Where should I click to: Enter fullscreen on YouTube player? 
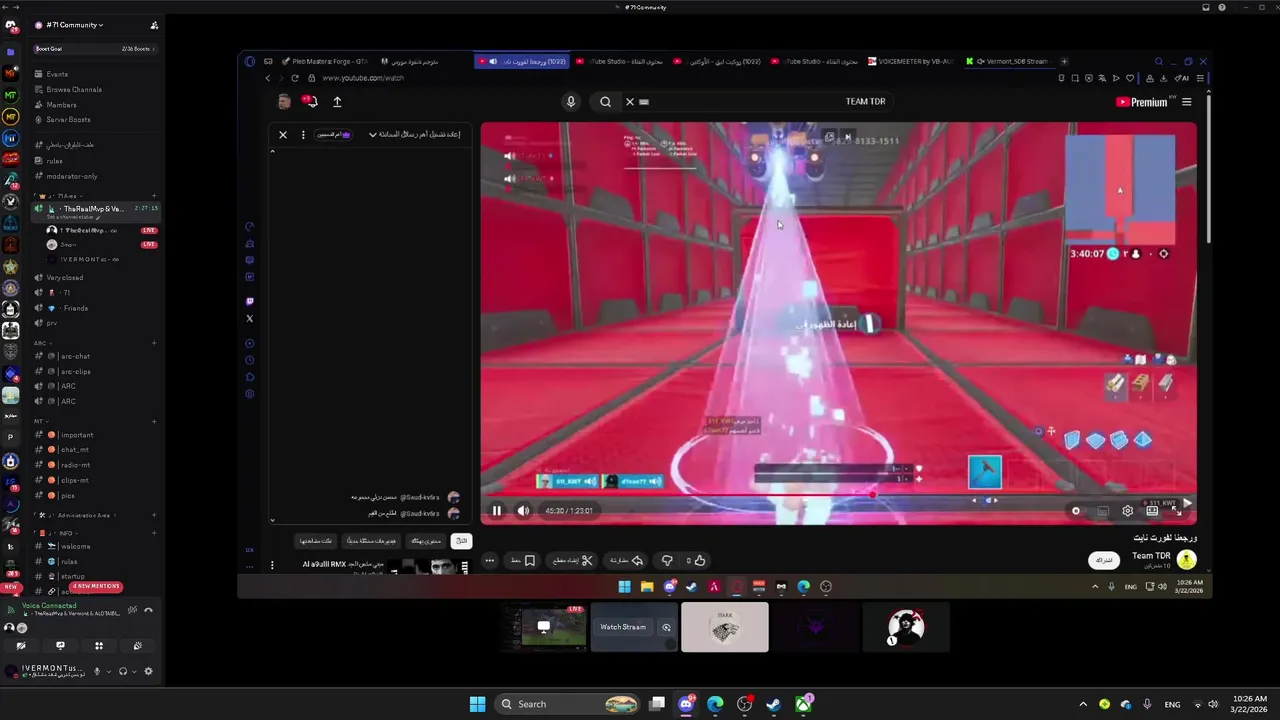point(1177,511)
